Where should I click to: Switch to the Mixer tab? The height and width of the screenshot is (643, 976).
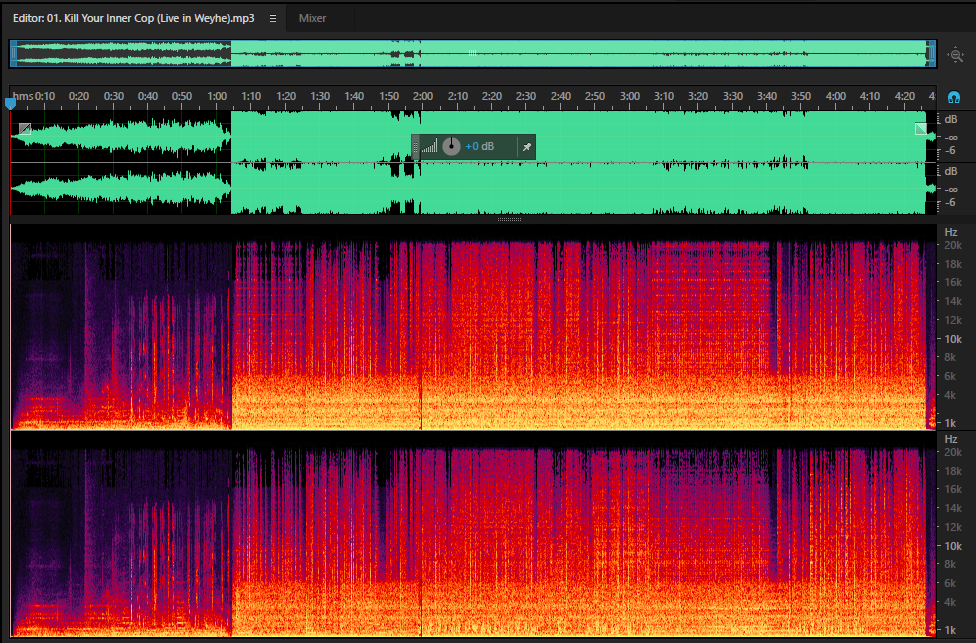[x=312, y=18]
